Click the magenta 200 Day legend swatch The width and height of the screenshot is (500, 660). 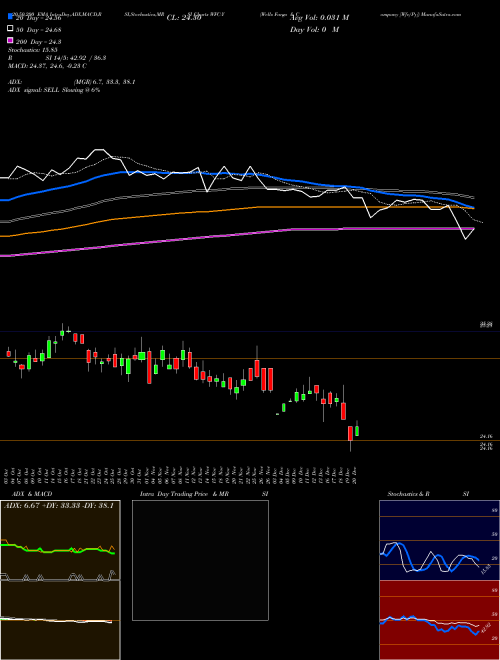[x=10, y=40]
